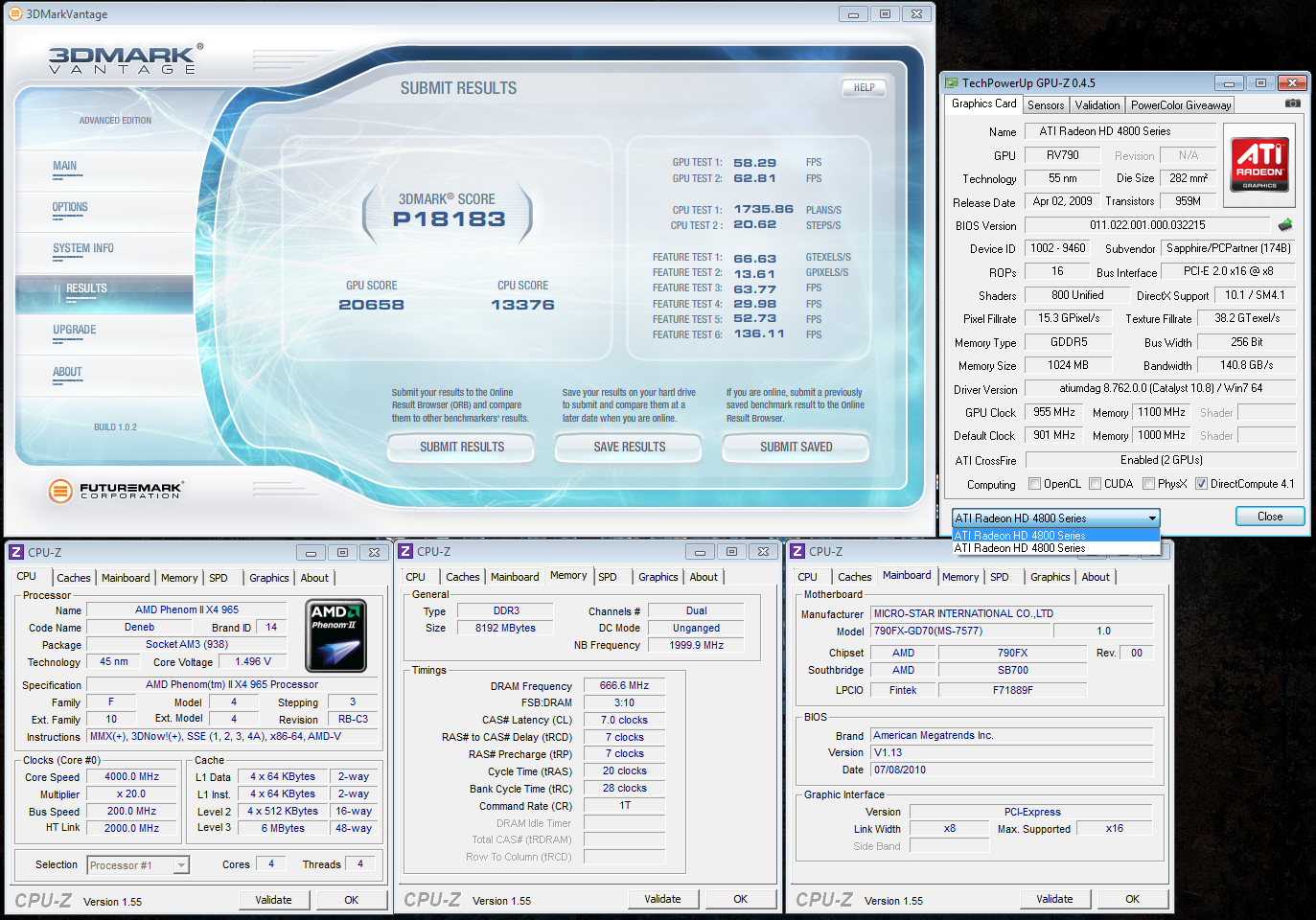Viewport: 1316px width, 920px height.
Task: Click Validate in the Mainboard CPU-Z window
Action: (x=1054, y=899)
